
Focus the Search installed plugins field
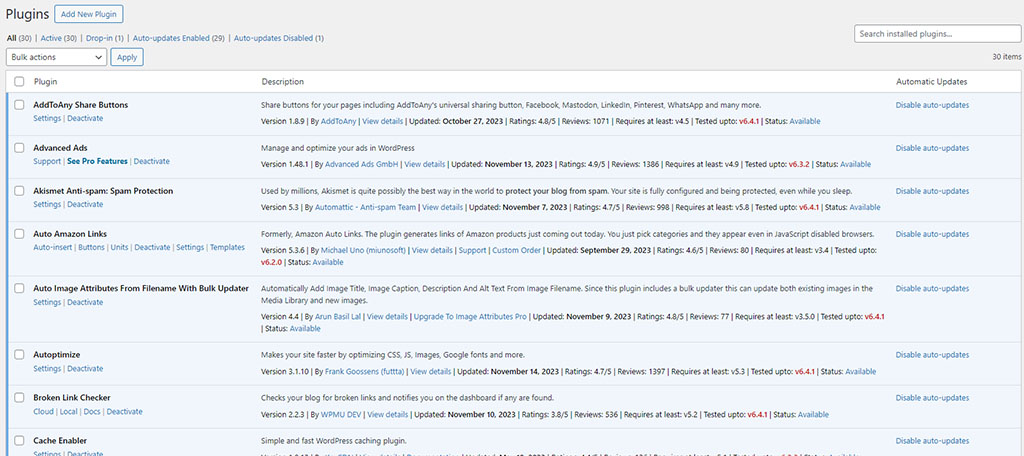[x=937, y=33]
